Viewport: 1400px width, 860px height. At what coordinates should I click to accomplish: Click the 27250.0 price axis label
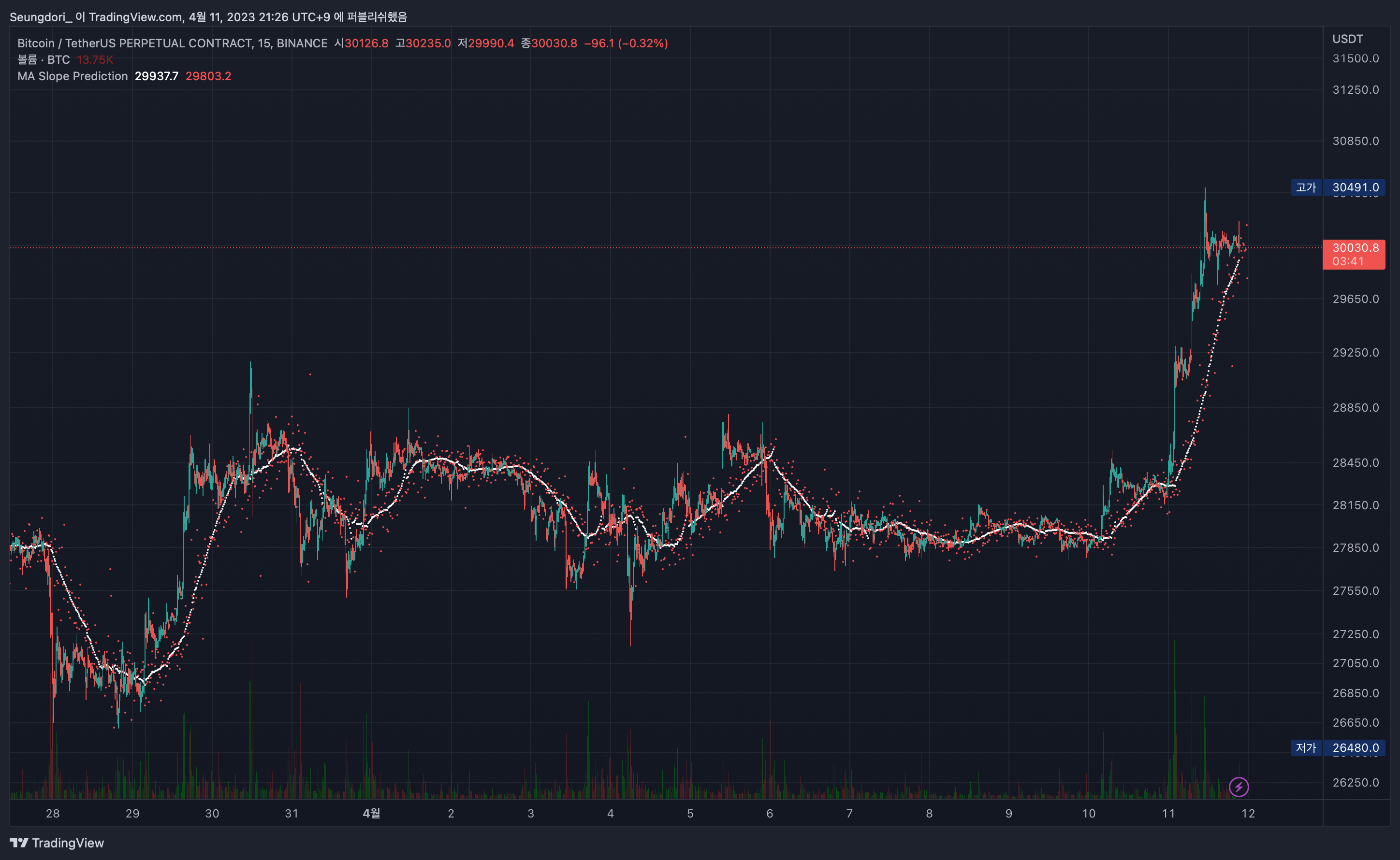pos(1356,633)
